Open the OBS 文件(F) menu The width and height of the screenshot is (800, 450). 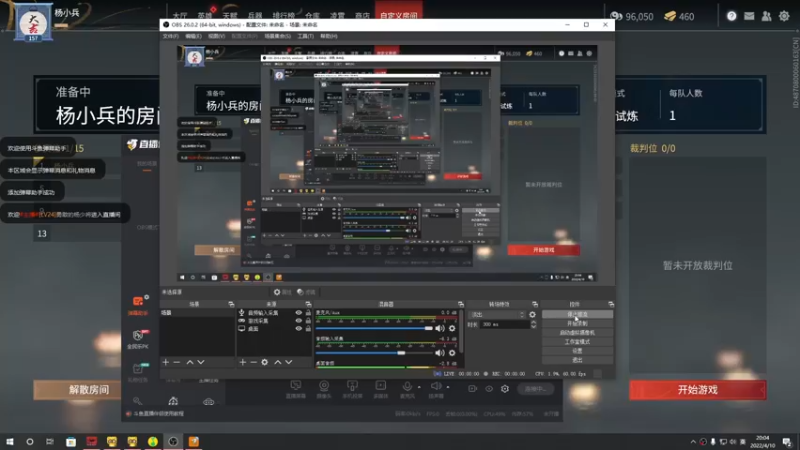click(170, 36)
